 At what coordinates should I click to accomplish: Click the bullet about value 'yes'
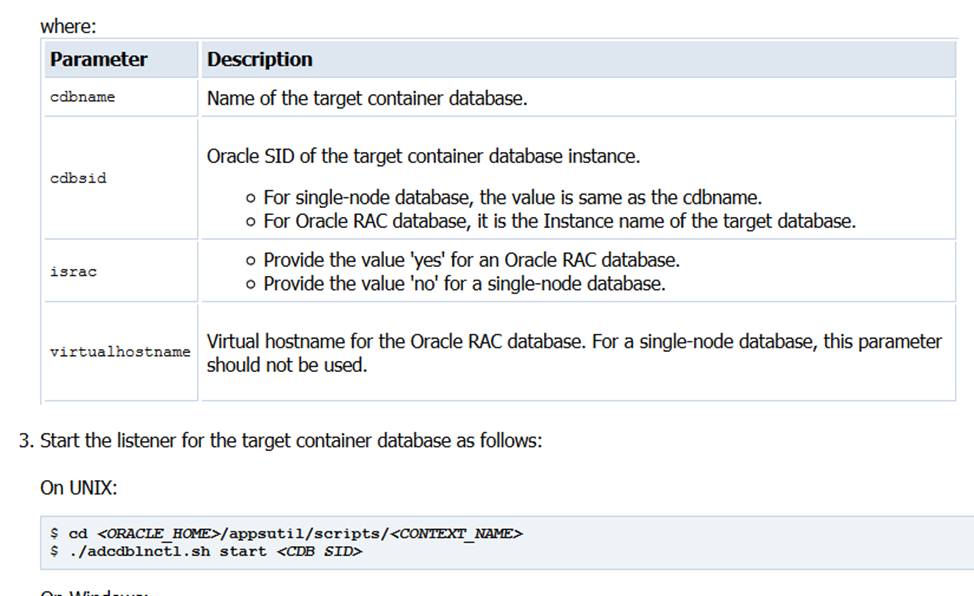(x=471, y=260)
